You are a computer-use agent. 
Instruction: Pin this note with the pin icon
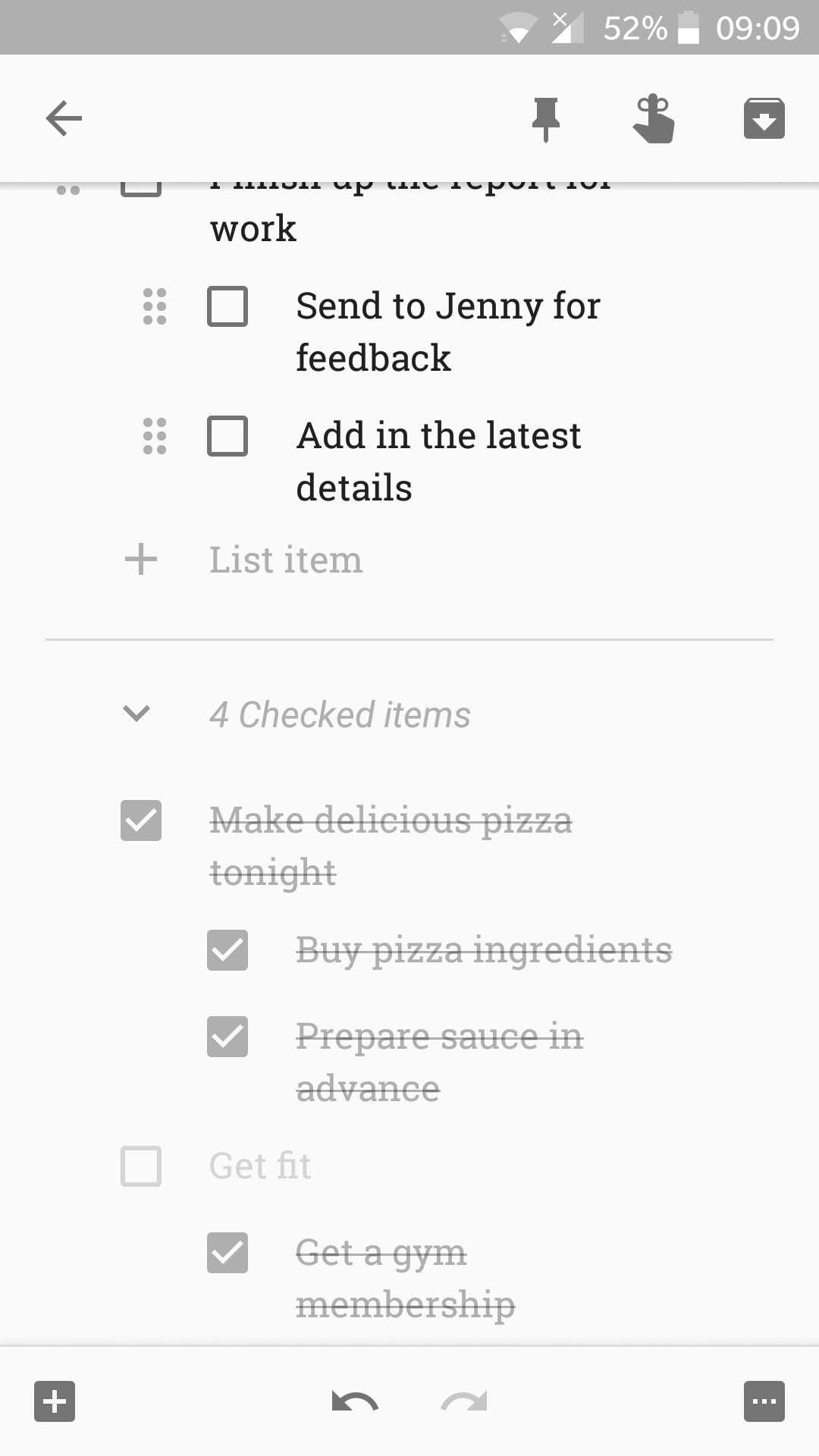pyautogui.click(x=546, y=119)
